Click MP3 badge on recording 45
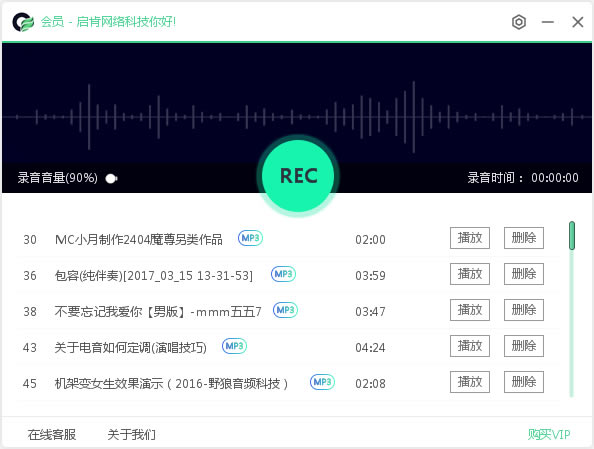Viewport: 594px width, 449px height. tap(322, 382)
